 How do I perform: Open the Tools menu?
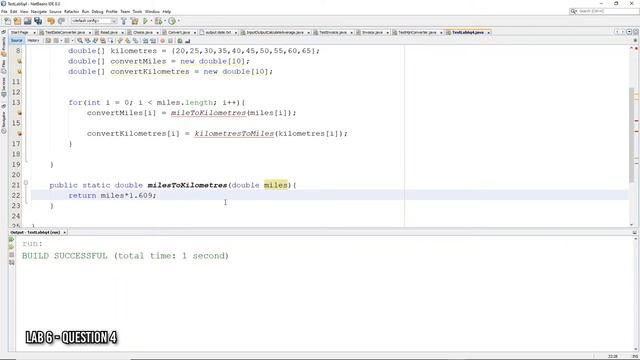pyautogui.click(x=137, y=11)
